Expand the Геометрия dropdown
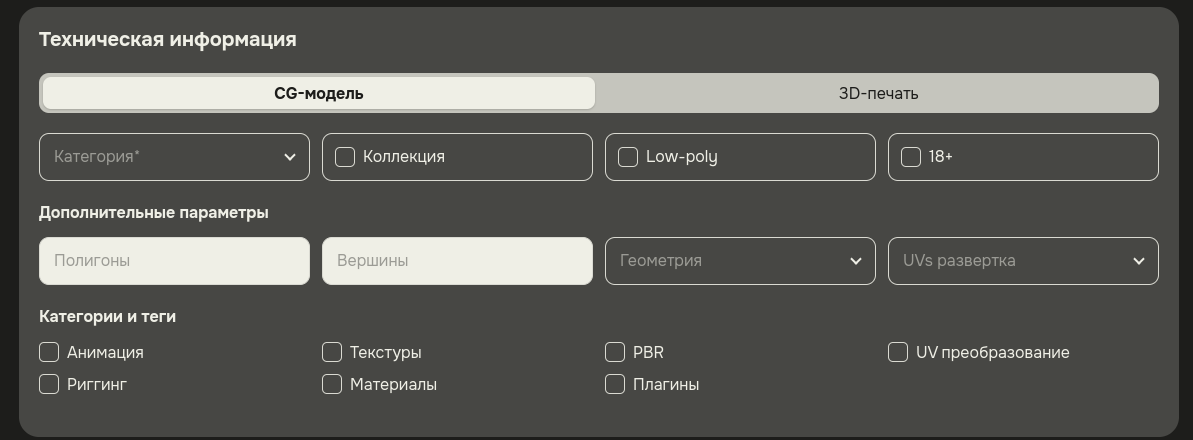 740,261
